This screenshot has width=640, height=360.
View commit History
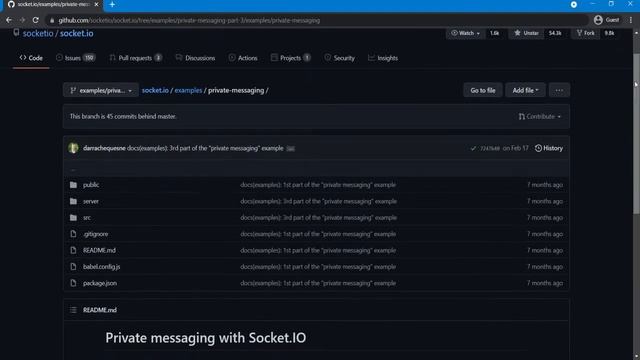click(x=549, y=149)
